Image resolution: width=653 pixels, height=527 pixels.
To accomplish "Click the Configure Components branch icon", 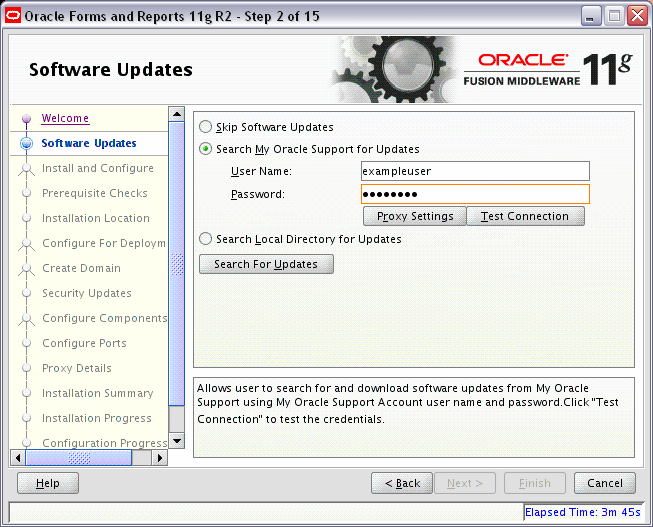I will click(x=27, y=320).
